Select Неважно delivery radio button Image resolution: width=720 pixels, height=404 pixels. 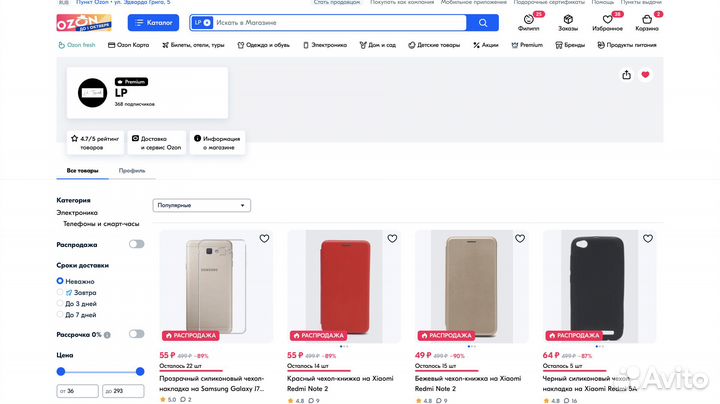60,281
